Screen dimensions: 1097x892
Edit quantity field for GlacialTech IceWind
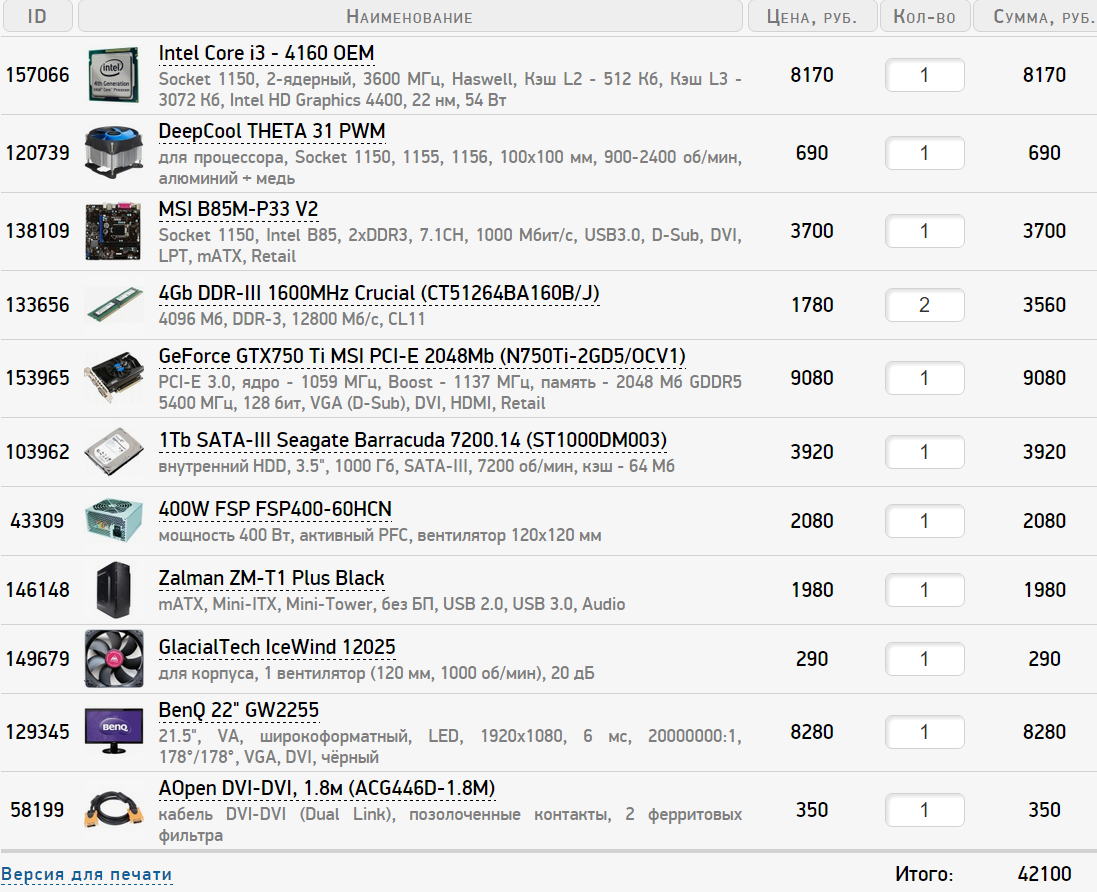point(924,658)
